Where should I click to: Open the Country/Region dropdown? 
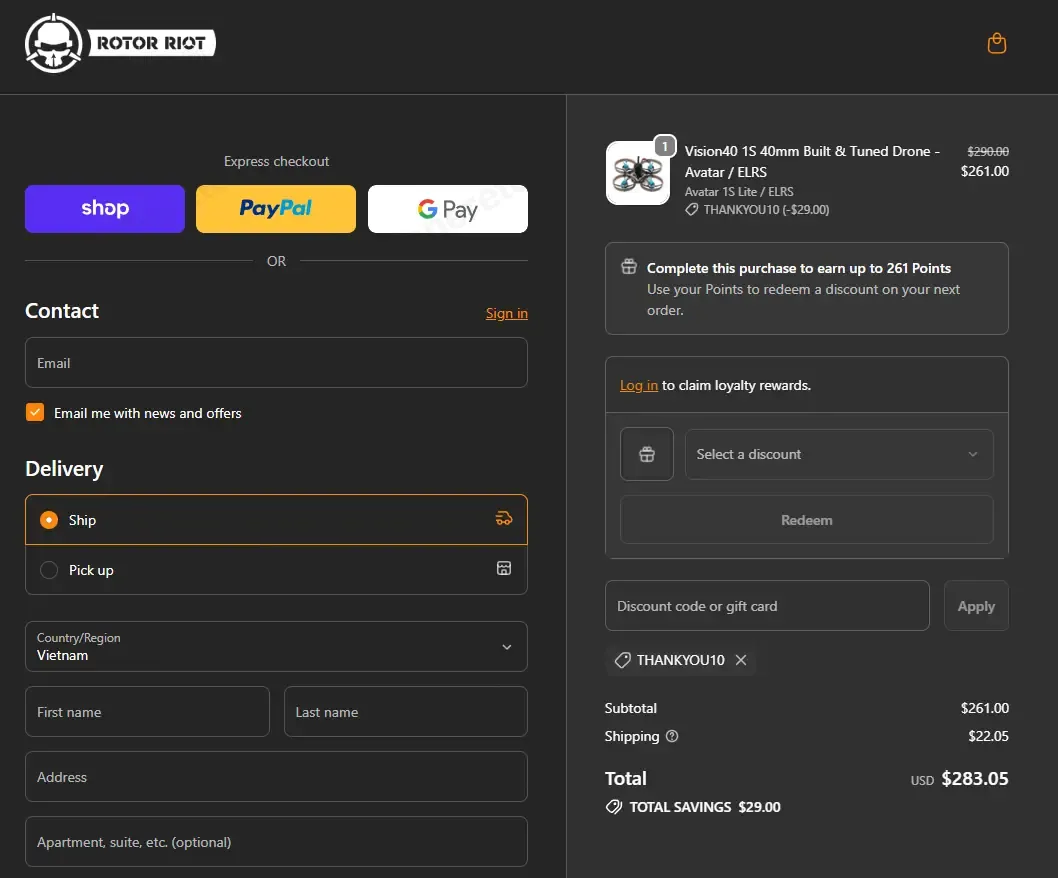click(276, 647)
